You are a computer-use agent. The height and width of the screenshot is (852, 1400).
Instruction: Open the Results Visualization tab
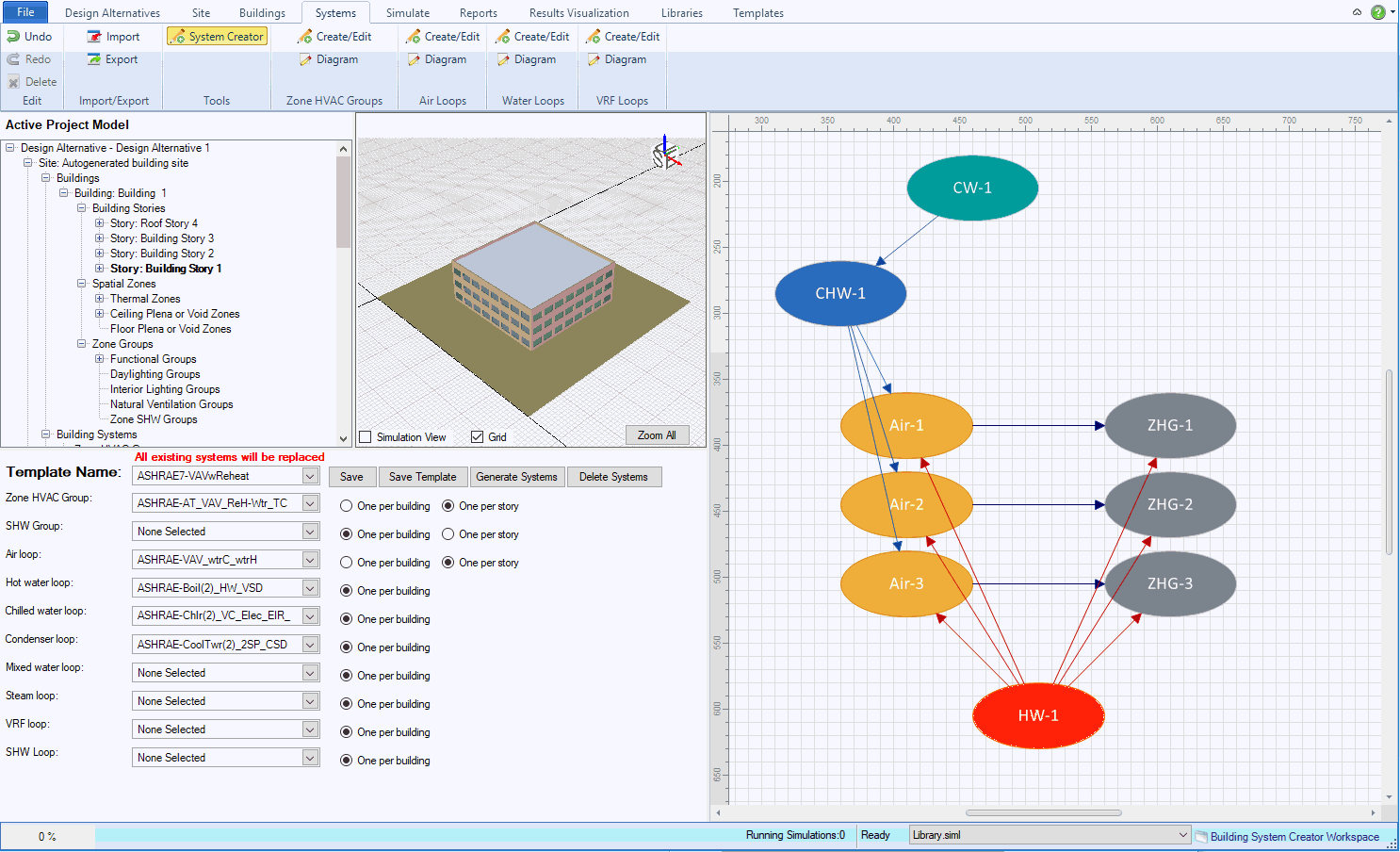click(x=578, y=13)
